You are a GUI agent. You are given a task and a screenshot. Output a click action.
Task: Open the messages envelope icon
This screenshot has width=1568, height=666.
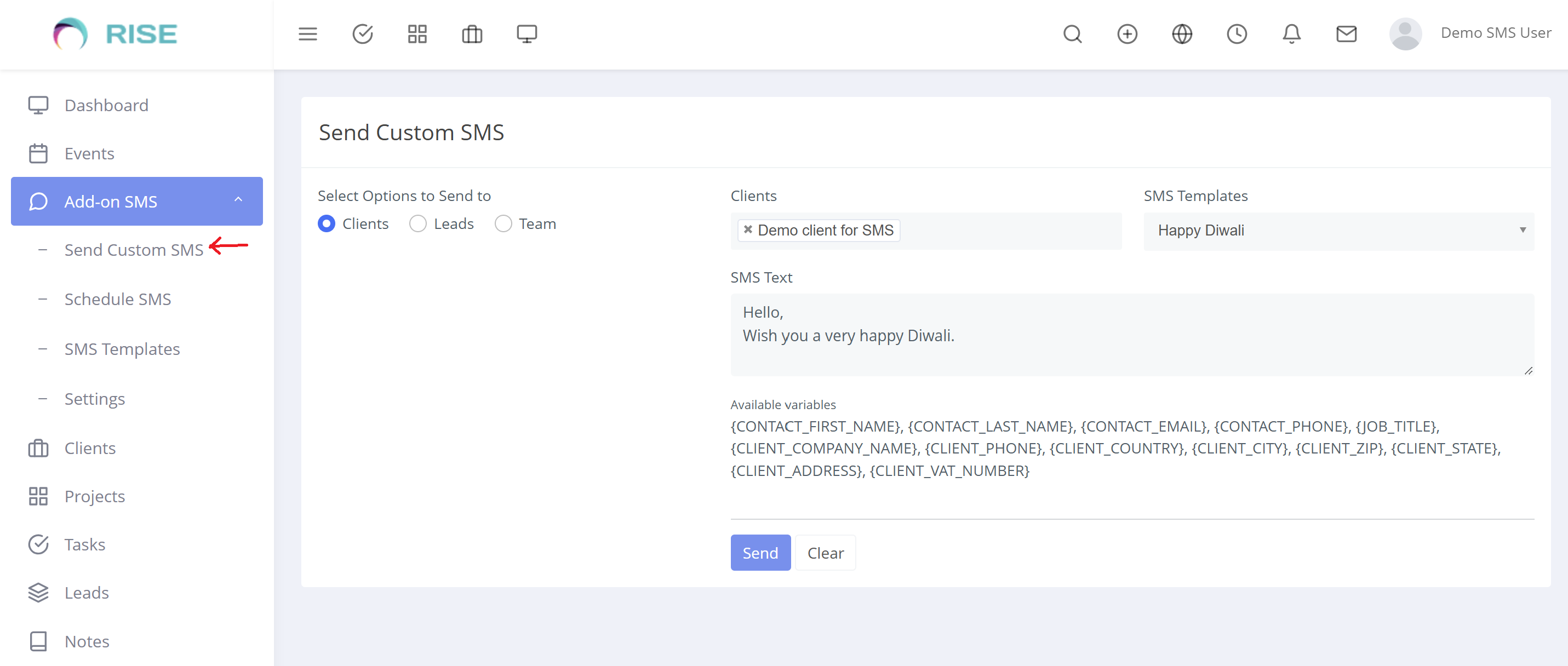pyautogui.click(x=1346, y=34)
